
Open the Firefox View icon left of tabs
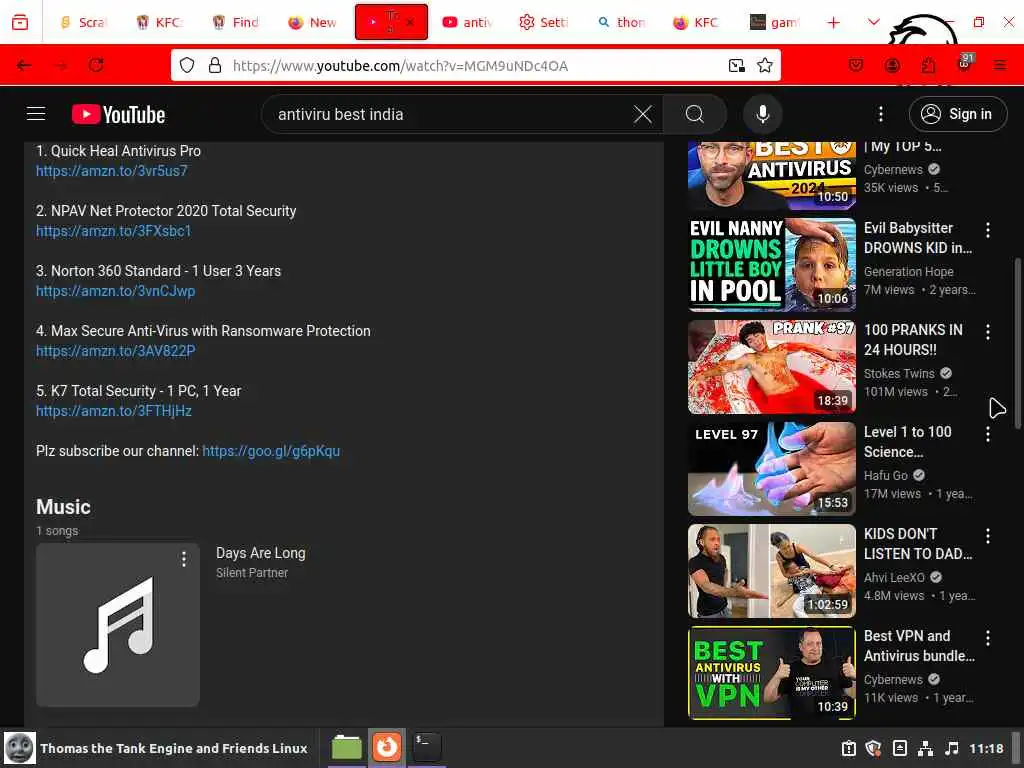click(x=20, y=22)
